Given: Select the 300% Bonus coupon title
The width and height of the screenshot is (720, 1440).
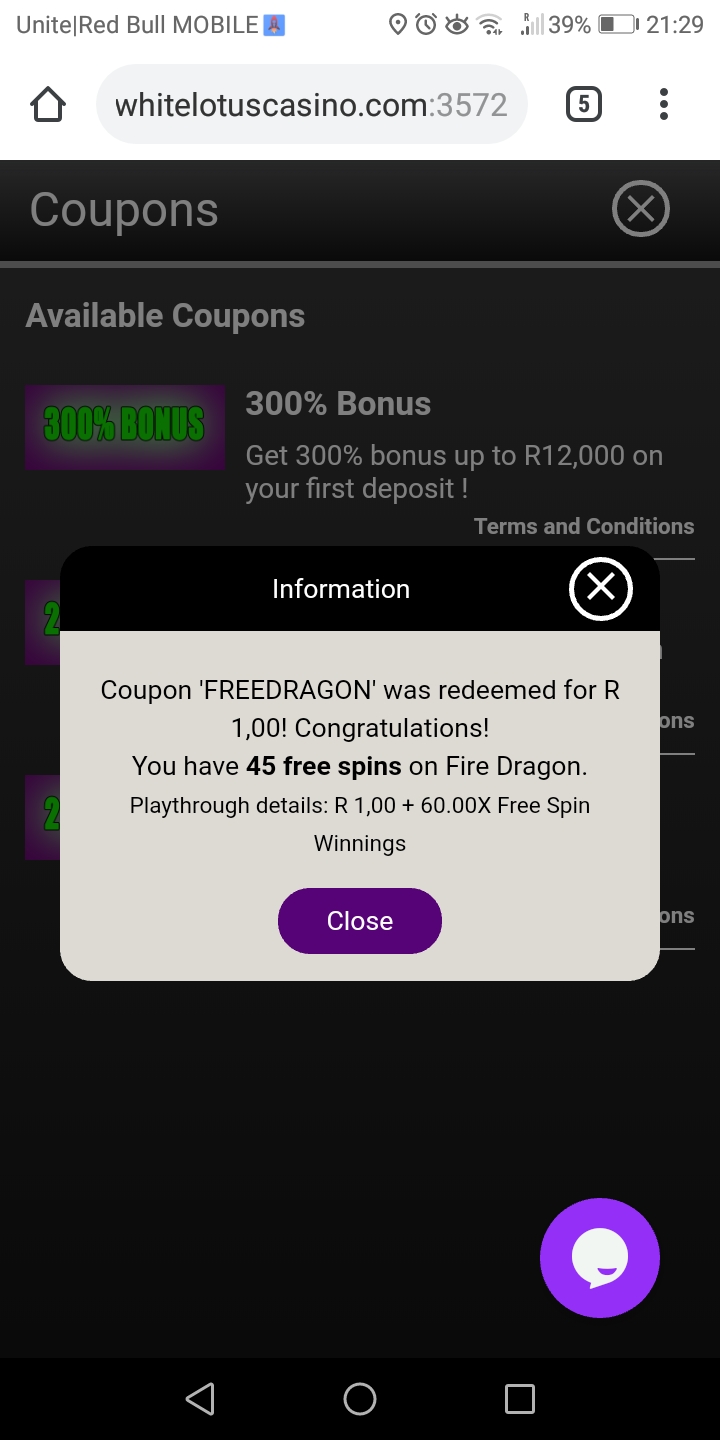Looking at the screenshot, I should [x=338, y=404].
